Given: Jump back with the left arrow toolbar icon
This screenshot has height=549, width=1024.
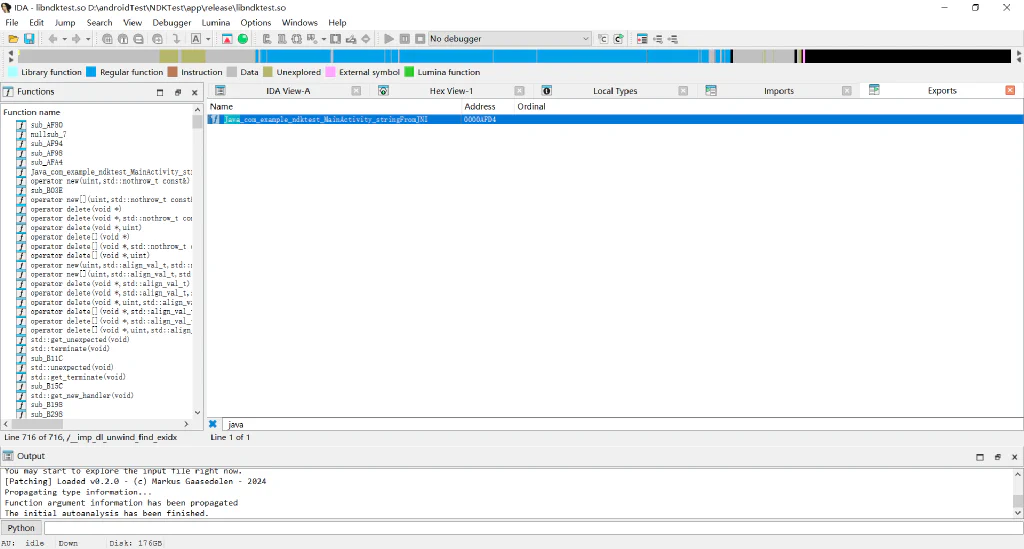Looking at the screenshot, I should (x=53, y=39).
